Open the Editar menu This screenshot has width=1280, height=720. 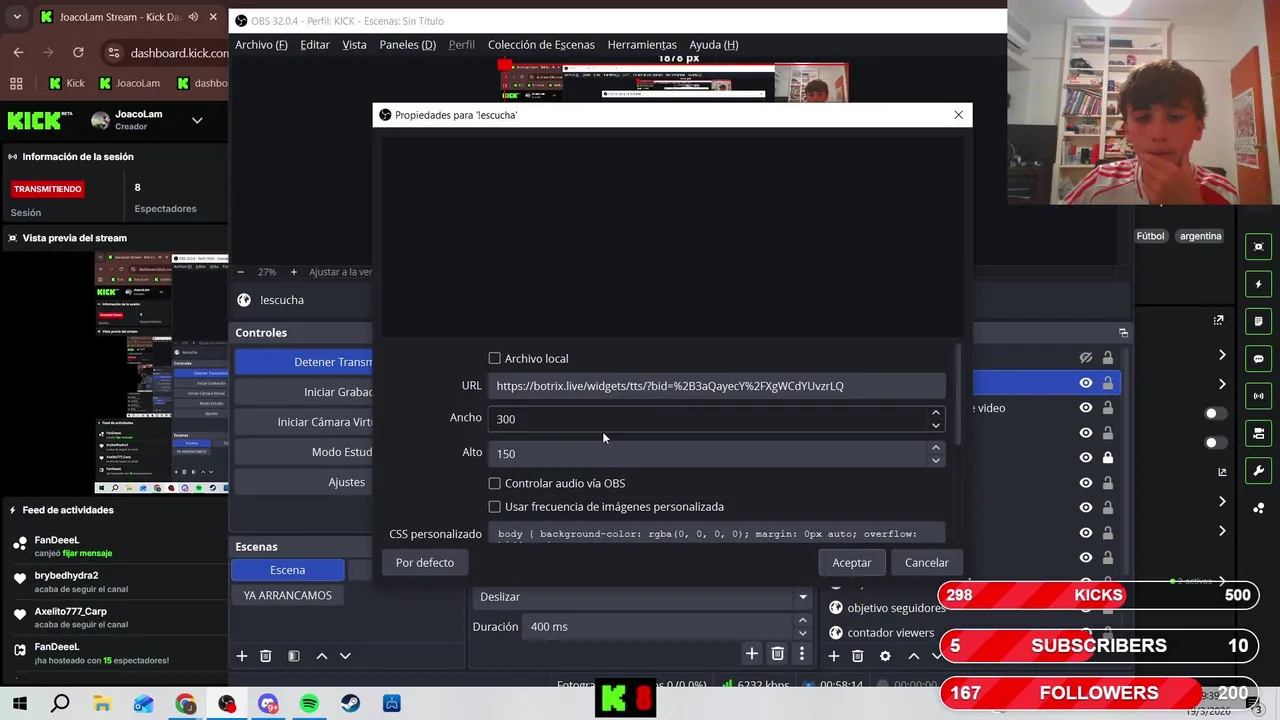[x=314, y=45]
